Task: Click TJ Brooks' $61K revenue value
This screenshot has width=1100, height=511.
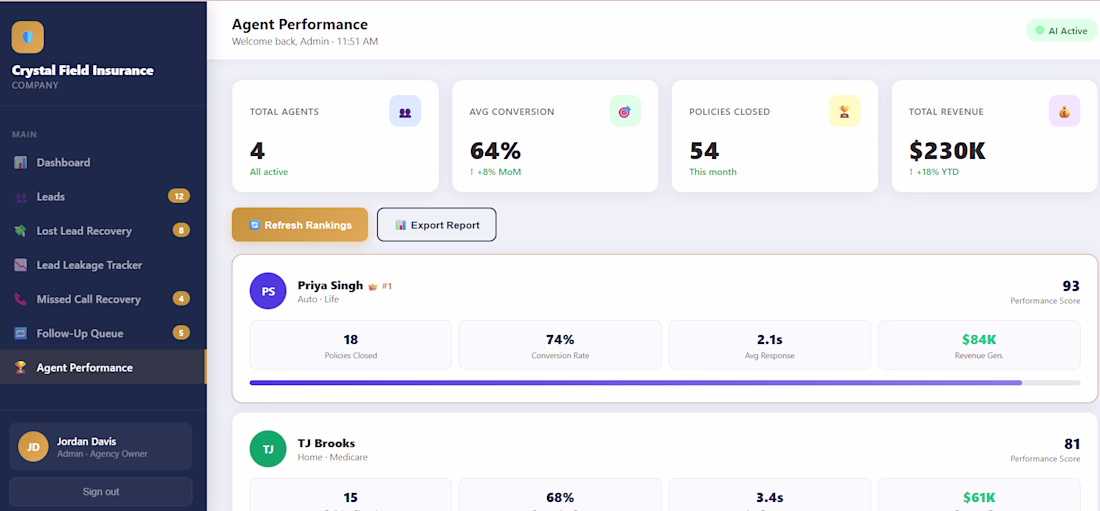Action: (979, 497)
